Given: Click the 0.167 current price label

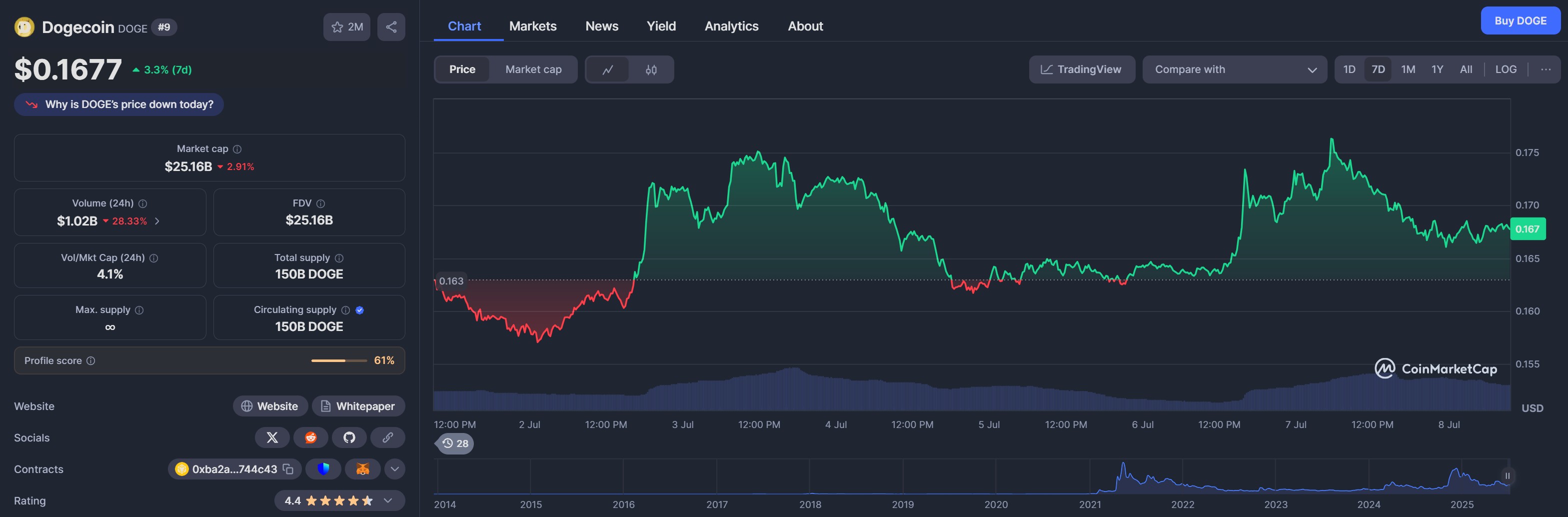Looking at the screenshot, I should (1527, 229).
